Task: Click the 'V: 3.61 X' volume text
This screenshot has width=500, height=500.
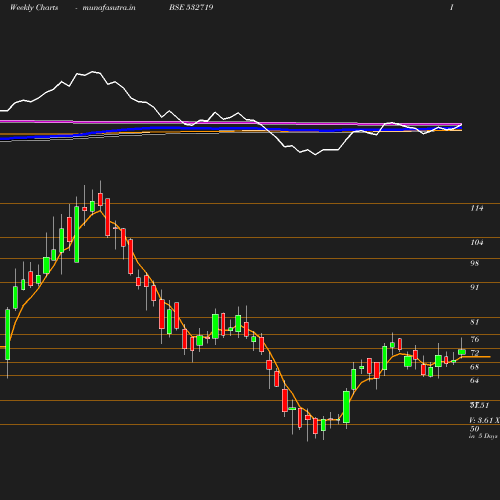Action: (x=485, y=420)
